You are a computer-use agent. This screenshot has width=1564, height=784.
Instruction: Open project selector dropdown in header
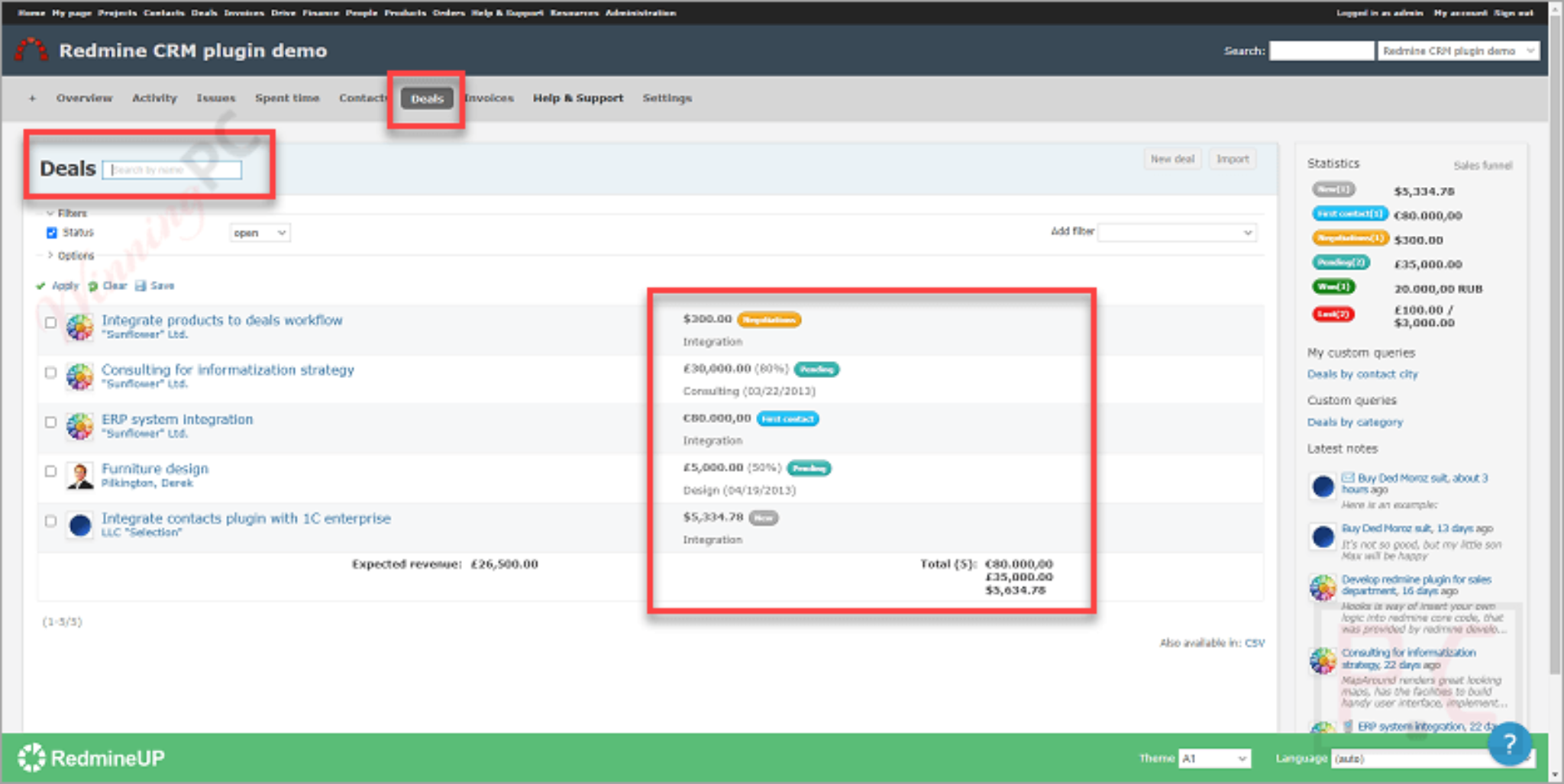click(x=1458, y=50)
